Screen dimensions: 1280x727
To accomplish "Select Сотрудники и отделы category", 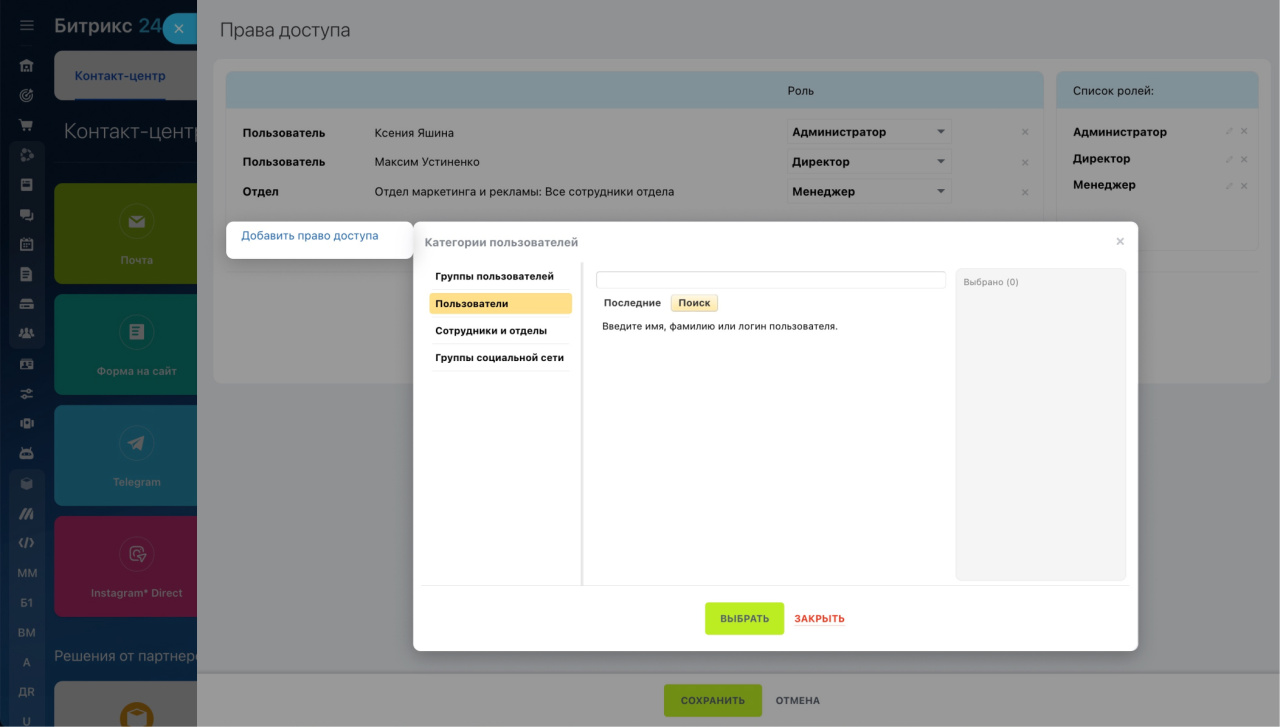I will [500, 330].
